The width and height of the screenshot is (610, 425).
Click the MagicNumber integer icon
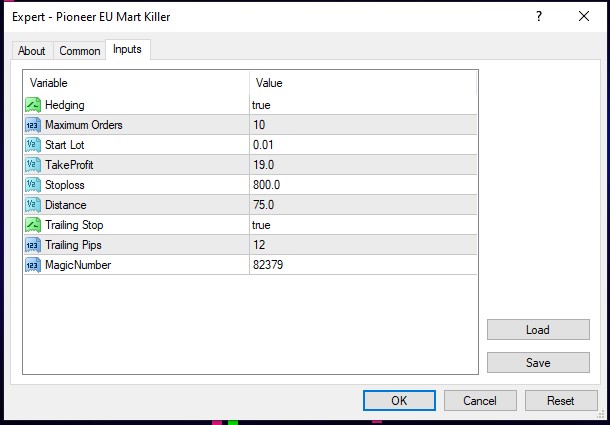point(33,265)
